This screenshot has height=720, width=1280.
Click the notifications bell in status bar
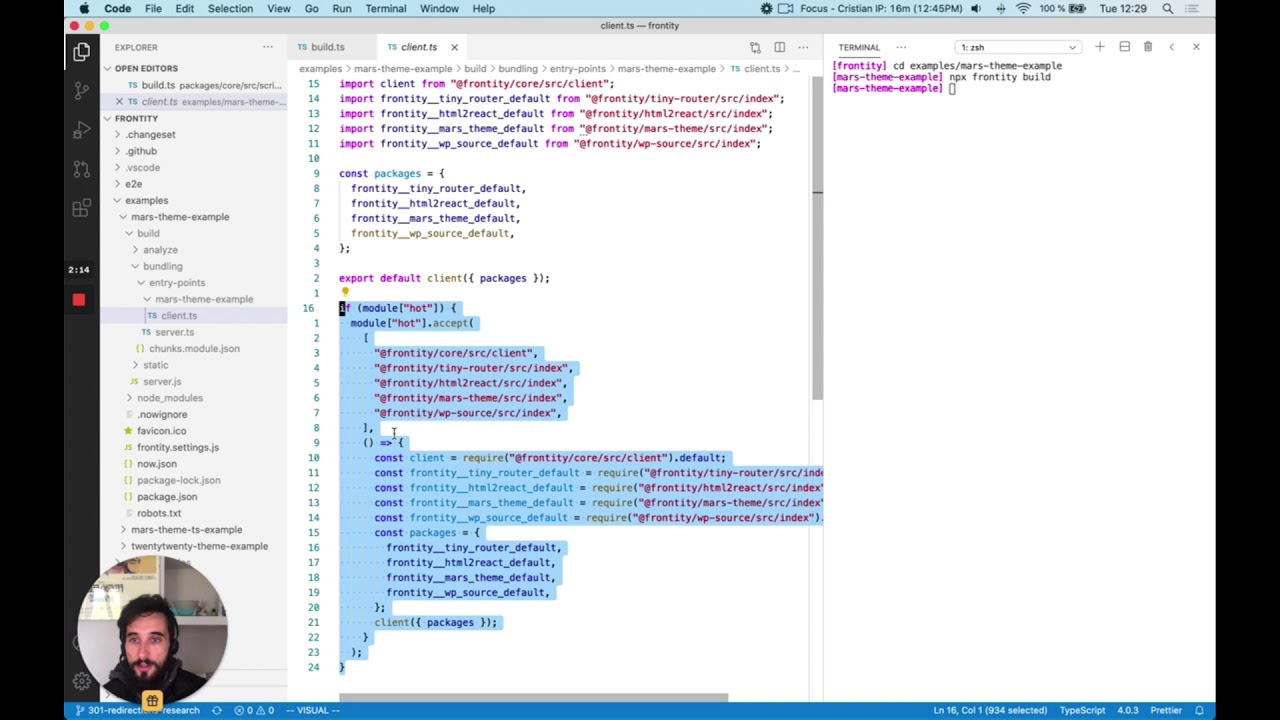(x=1199, y=710)
